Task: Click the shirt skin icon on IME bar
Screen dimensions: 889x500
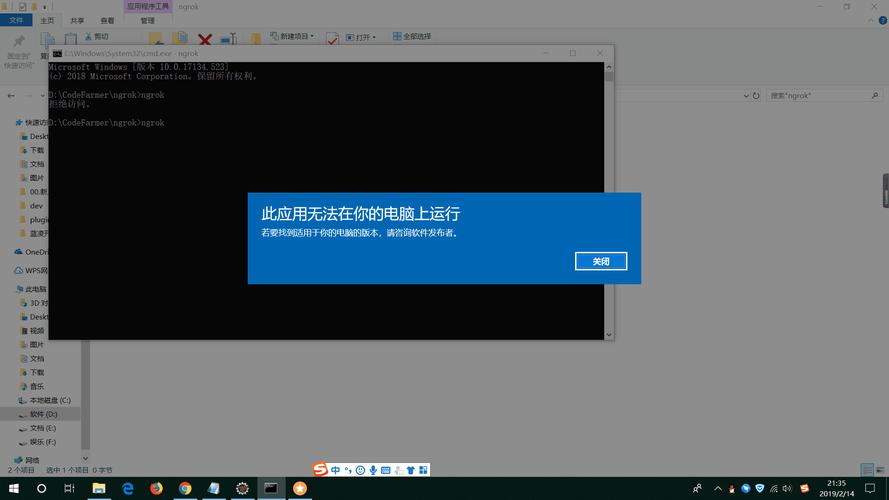Action: point(410,470)
